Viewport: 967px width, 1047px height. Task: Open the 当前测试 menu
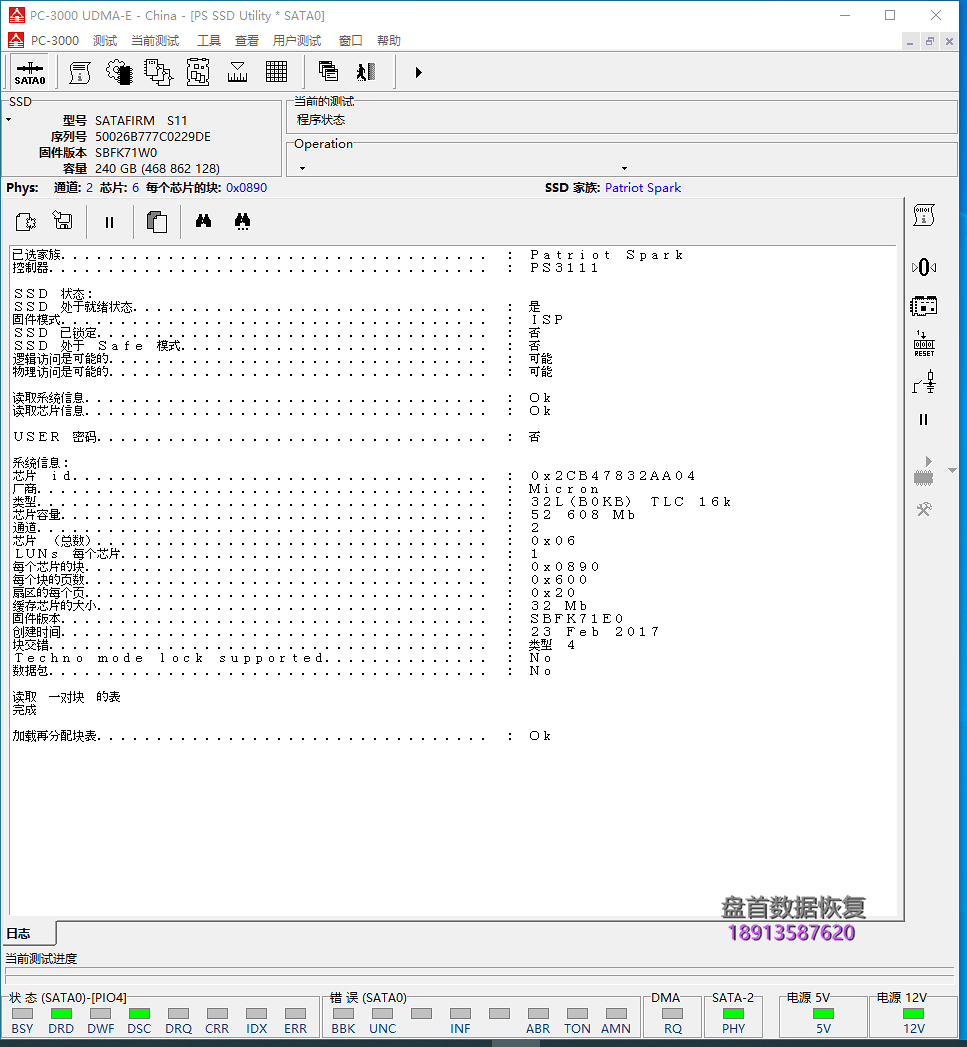point(155,41)
